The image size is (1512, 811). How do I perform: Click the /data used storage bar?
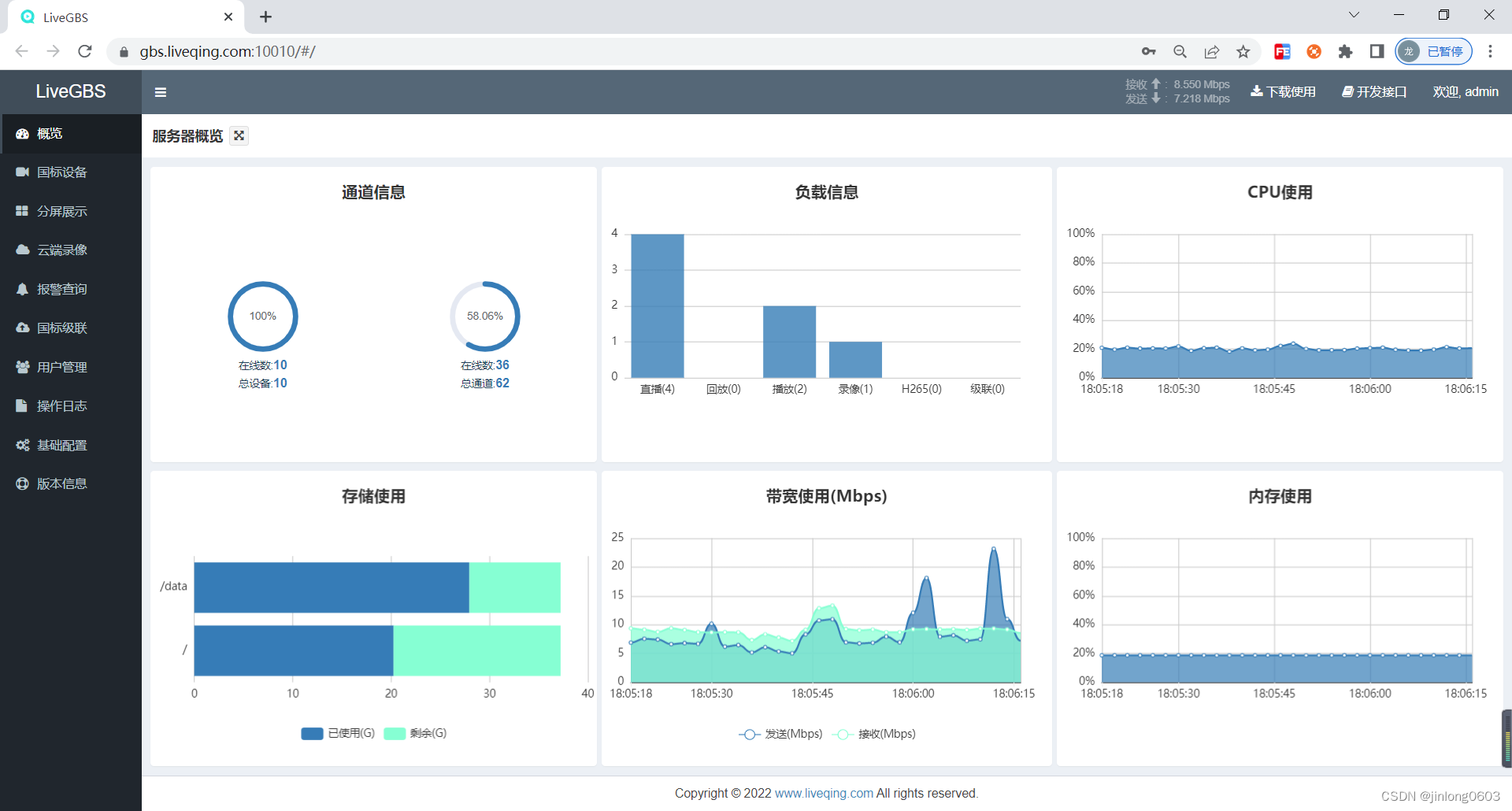click(332, 587)
